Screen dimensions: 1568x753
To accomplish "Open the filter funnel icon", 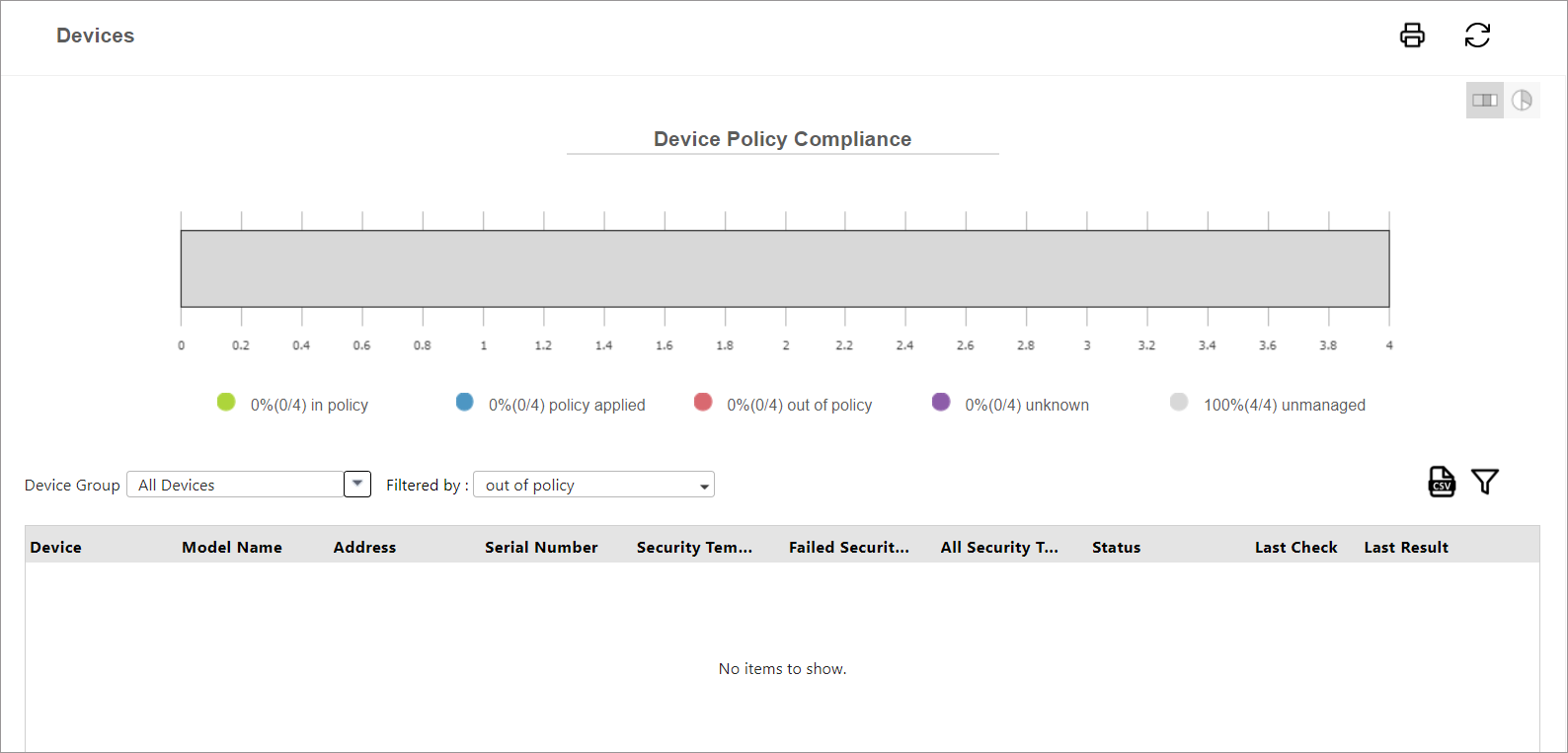I will point(1484,482).
